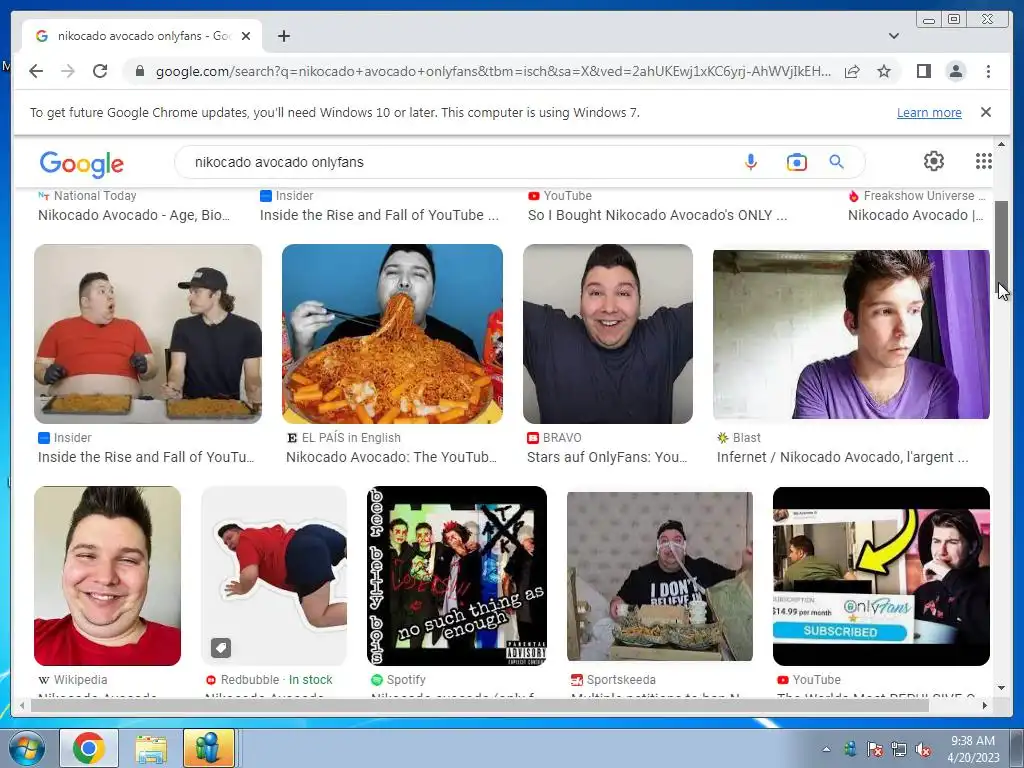1024x768 pixels.
Task: Go back to the previous page
Action: coord(36,71)
